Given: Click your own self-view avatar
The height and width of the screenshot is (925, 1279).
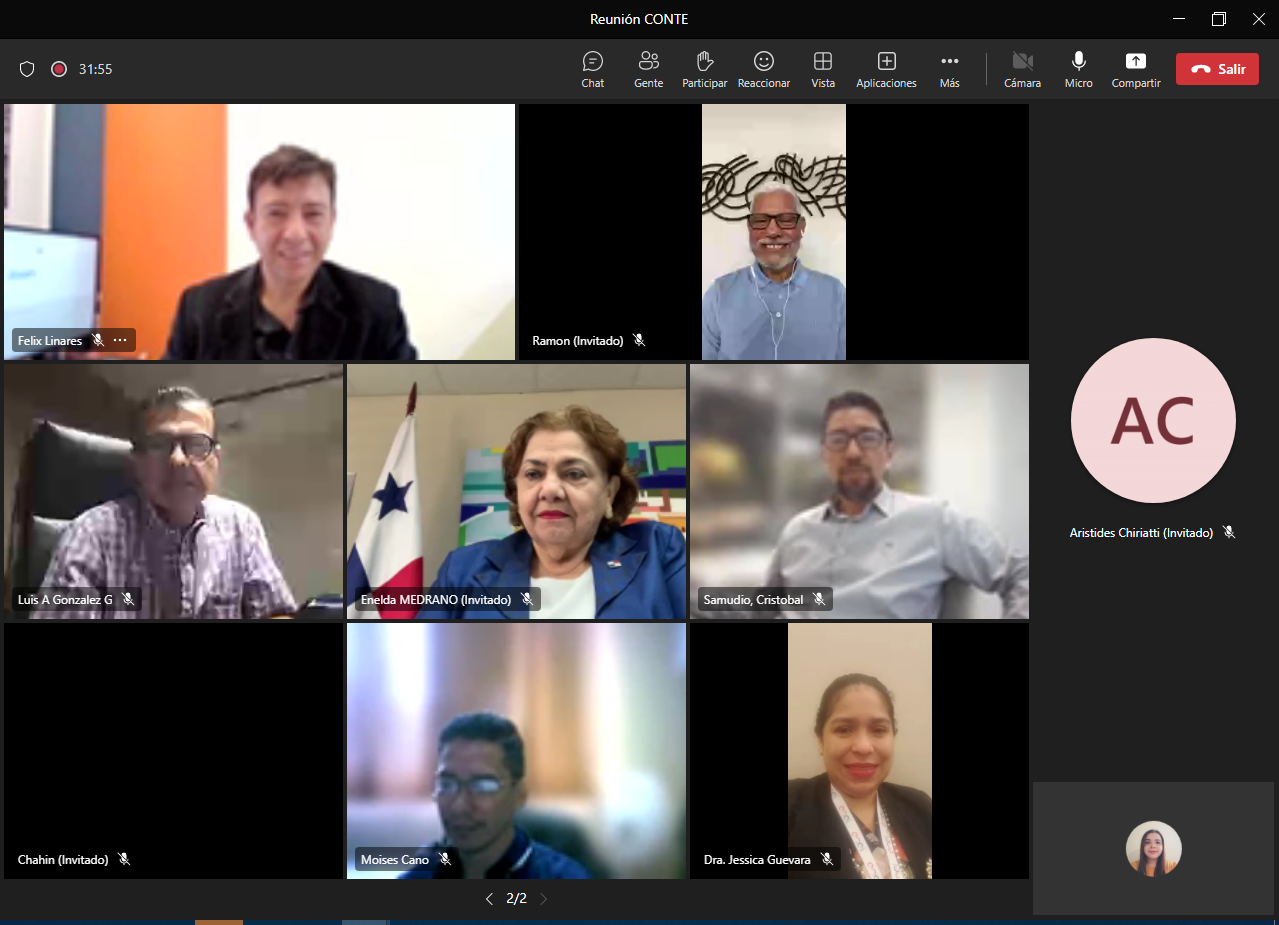Looking at the screenshot, I should [x=1153, y=848].
